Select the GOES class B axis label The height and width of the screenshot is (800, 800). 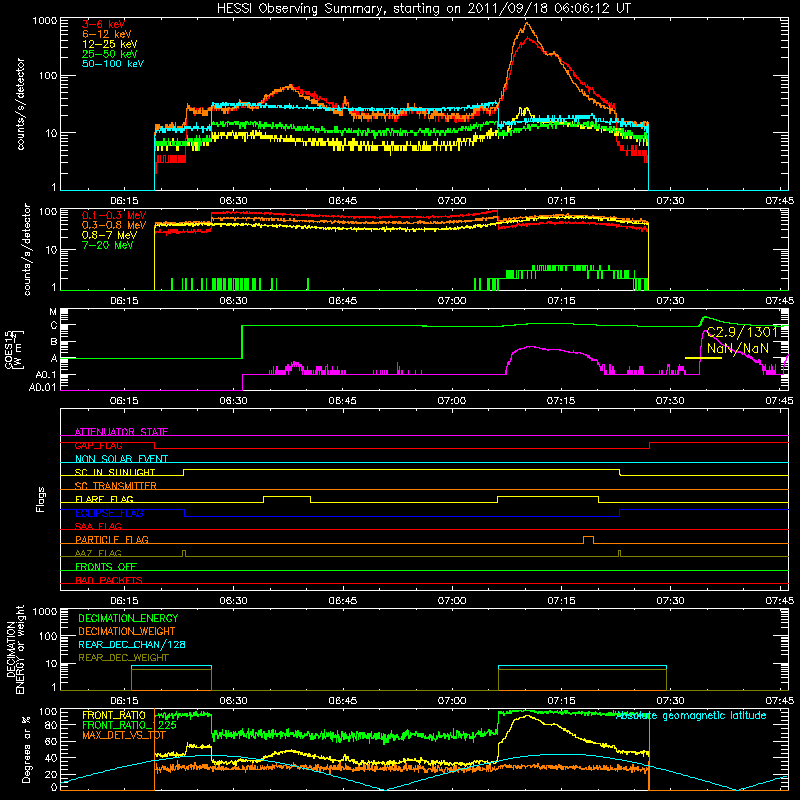tap(54, 342)
